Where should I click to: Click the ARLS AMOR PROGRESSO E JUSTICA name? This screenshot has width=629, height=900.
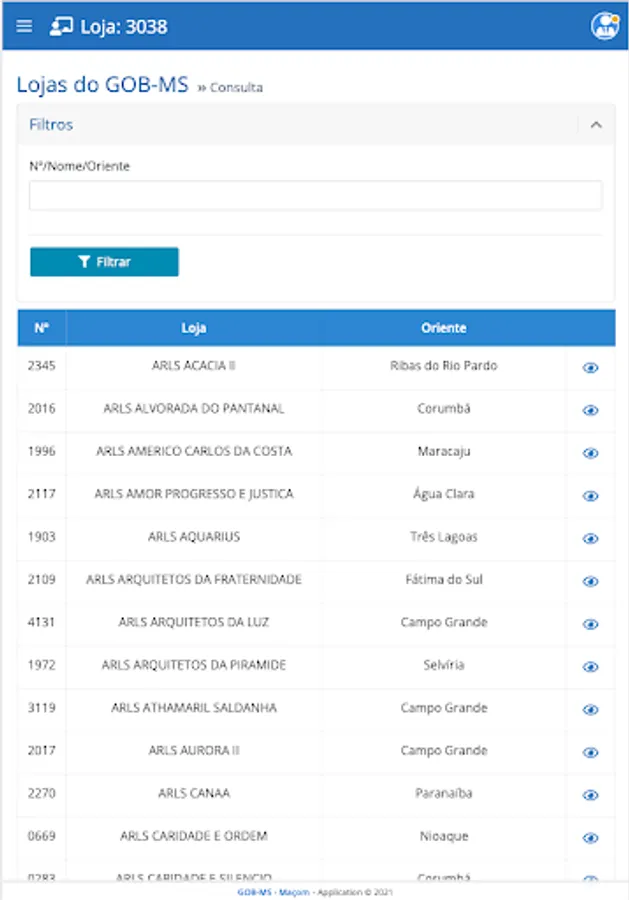[x=194, y=494]
